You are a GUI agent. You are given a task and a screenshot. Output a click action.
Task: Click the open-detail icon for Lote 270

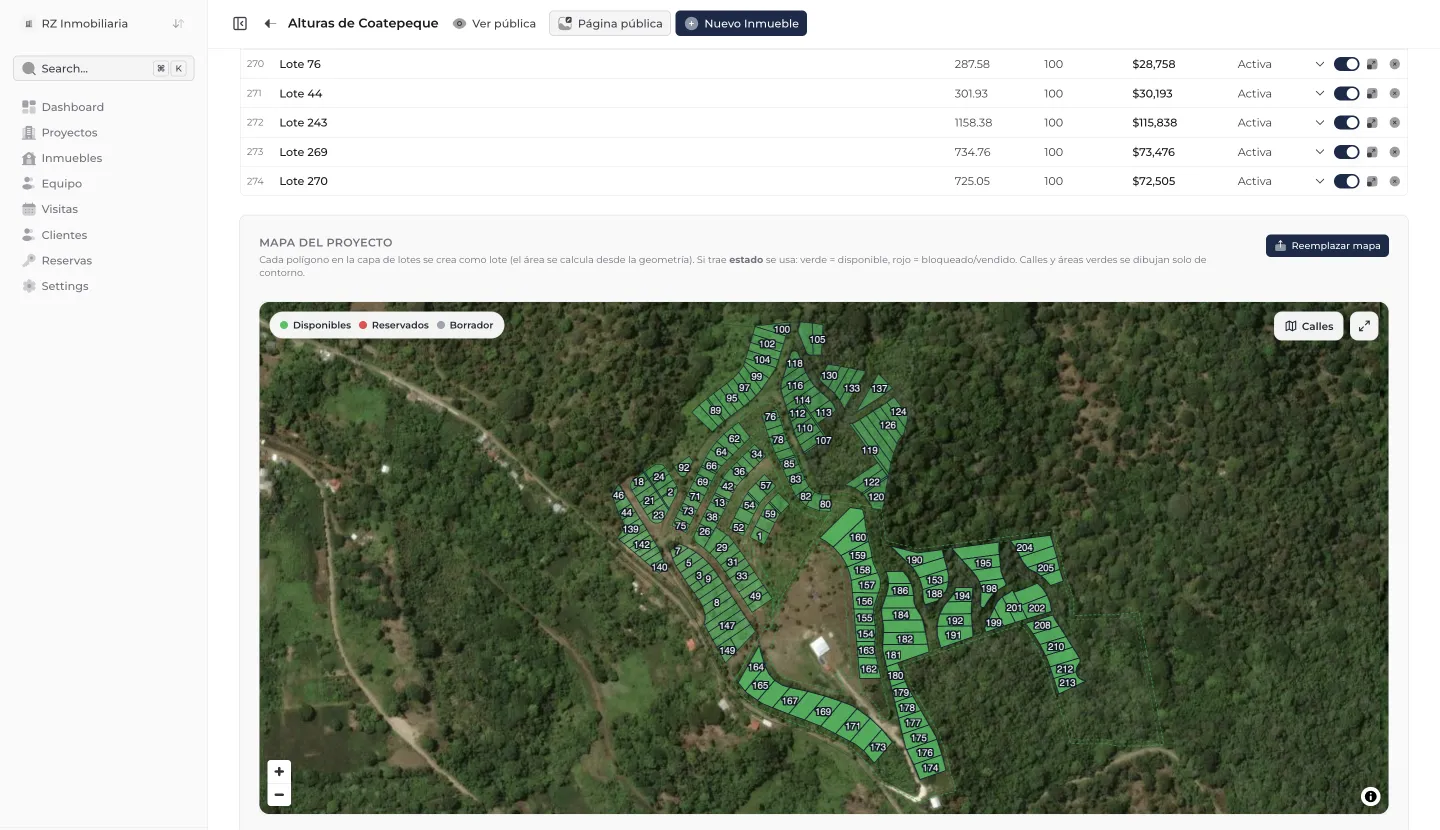pyautogui.click(x=1372, y=181)
